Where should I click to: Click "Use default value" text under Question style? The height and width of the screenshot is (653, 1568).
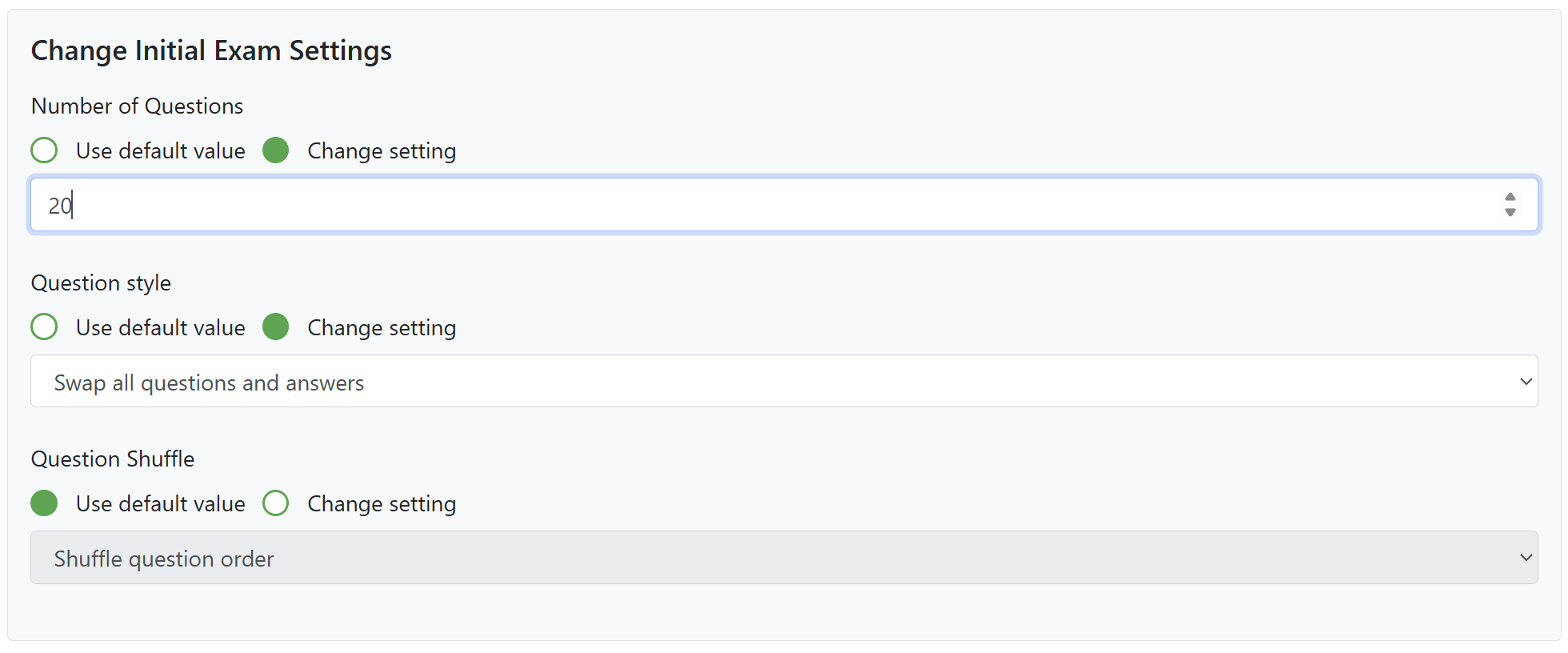(160, 328)
